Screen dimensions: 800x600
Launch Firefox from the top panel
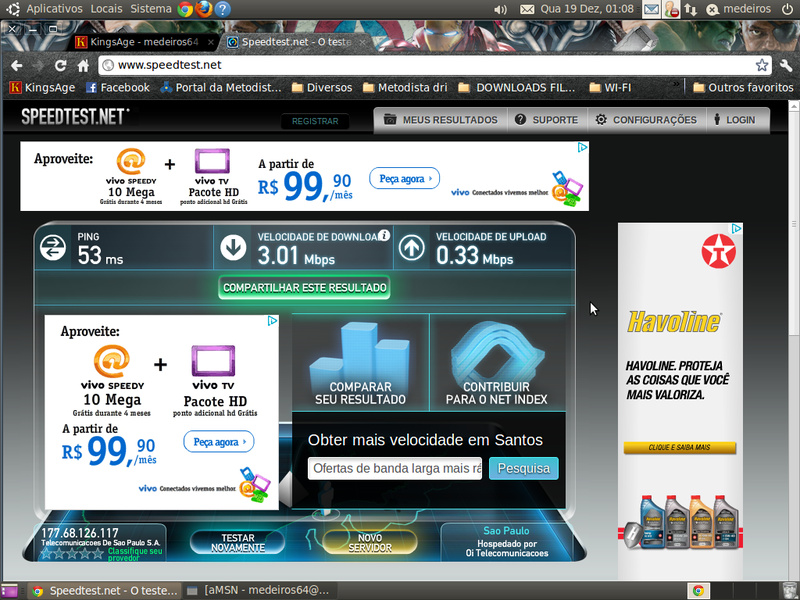tap(204, 9)
